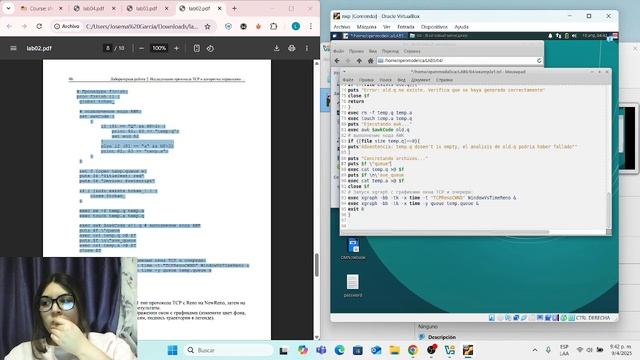Viewport: 640px width, 360px height.
Task: Click the Chrome address bar
Action: point(142,26)
